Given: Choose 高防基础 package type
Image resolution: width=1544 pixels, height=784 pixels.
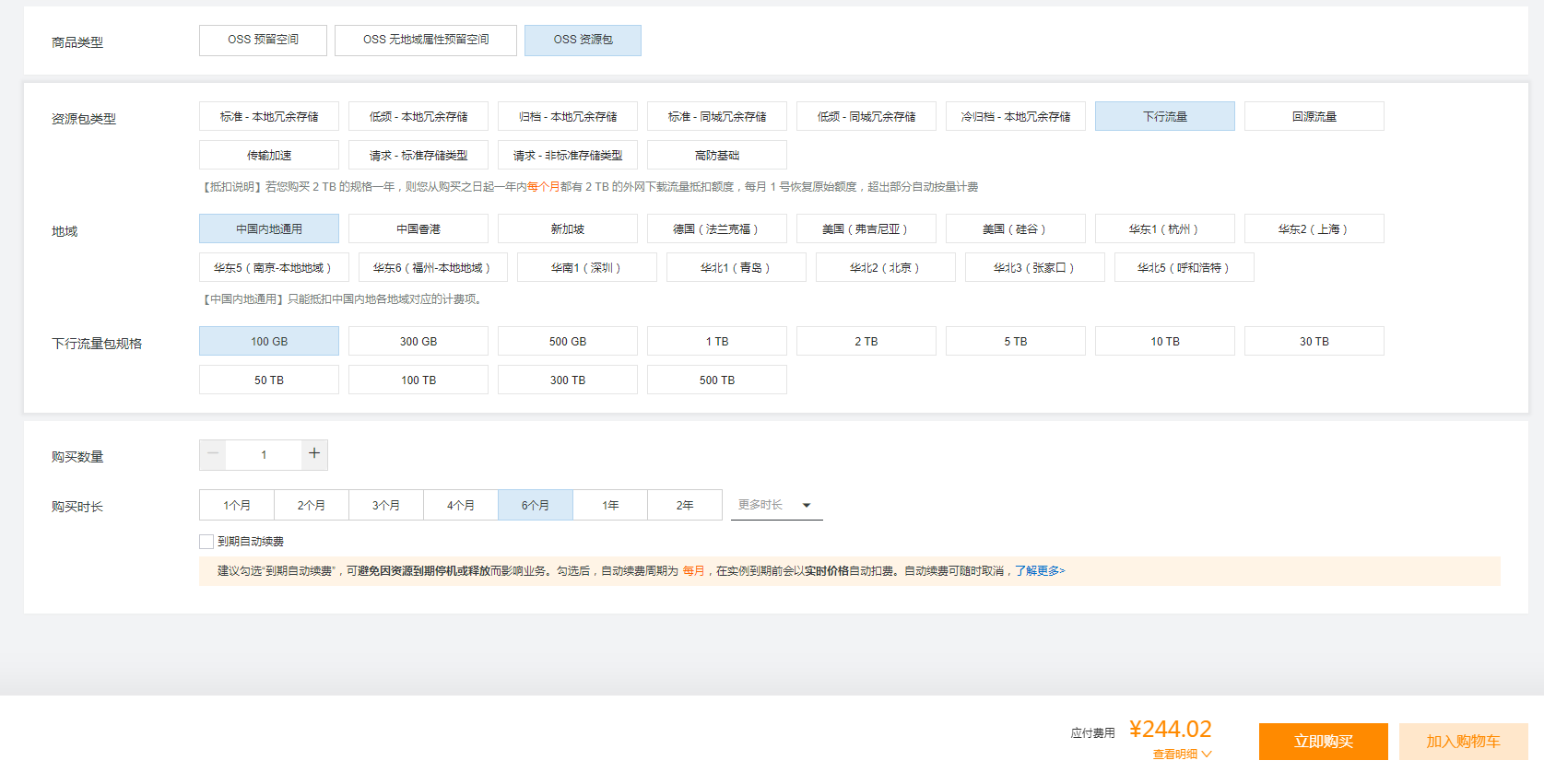Looking at the screenshot, I should coord(717,155).
